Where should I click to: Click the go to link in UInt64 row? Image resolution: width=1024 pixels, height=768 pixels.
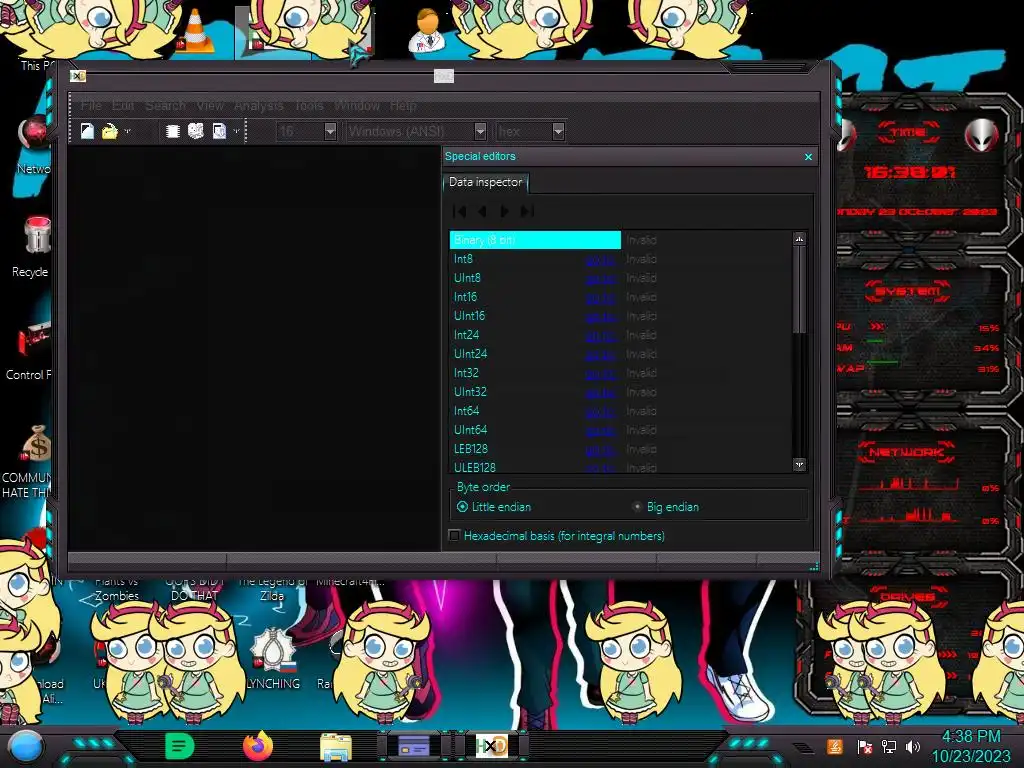tap(600, 430)
